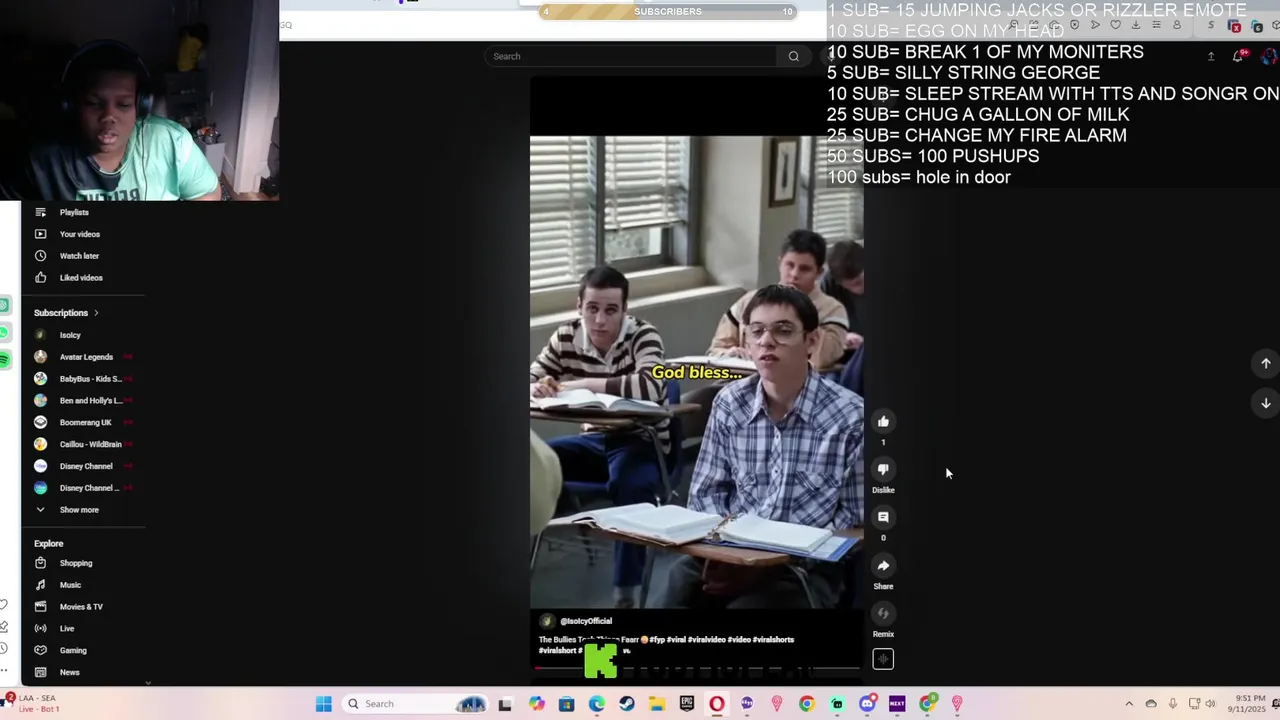Click the subscribers goal progress bar
This screenshot has width=1280, height=720.
pyautogui.click(x=668, y=12)
